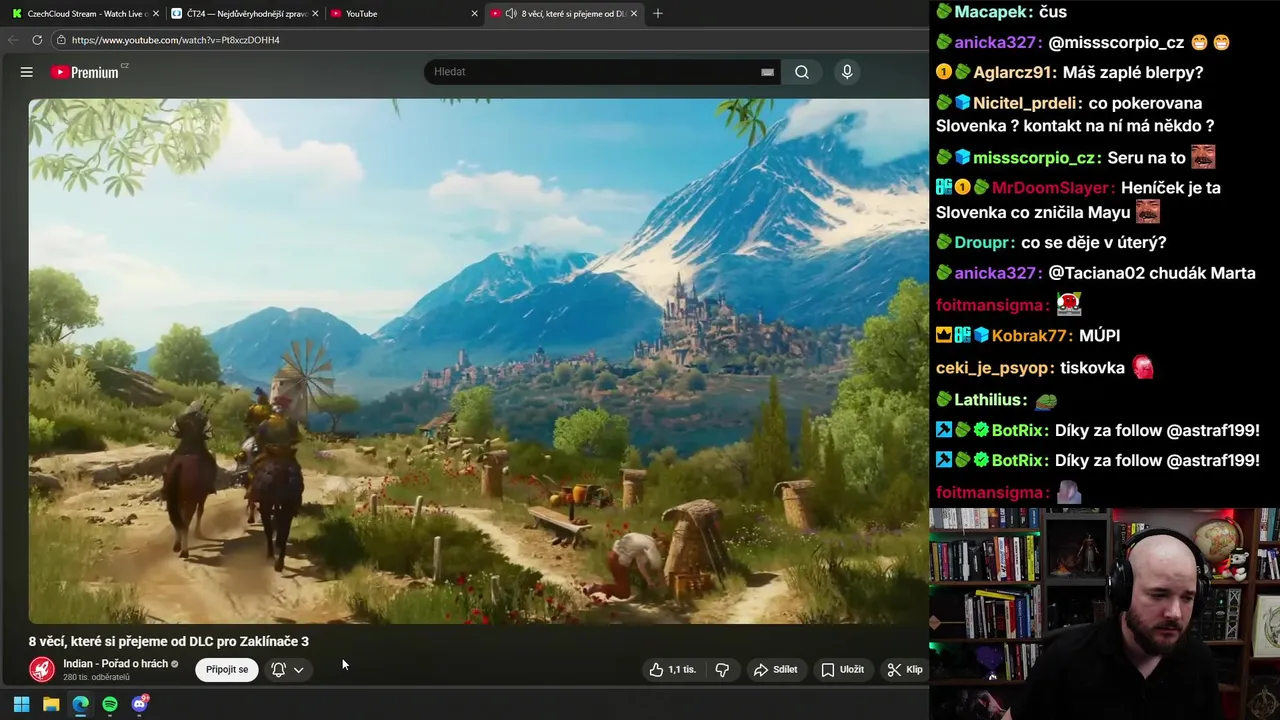Screen dimensions: 1280x720
Task: Select username Nicitel_prdeli in chat
Action: pos(1025,103)
